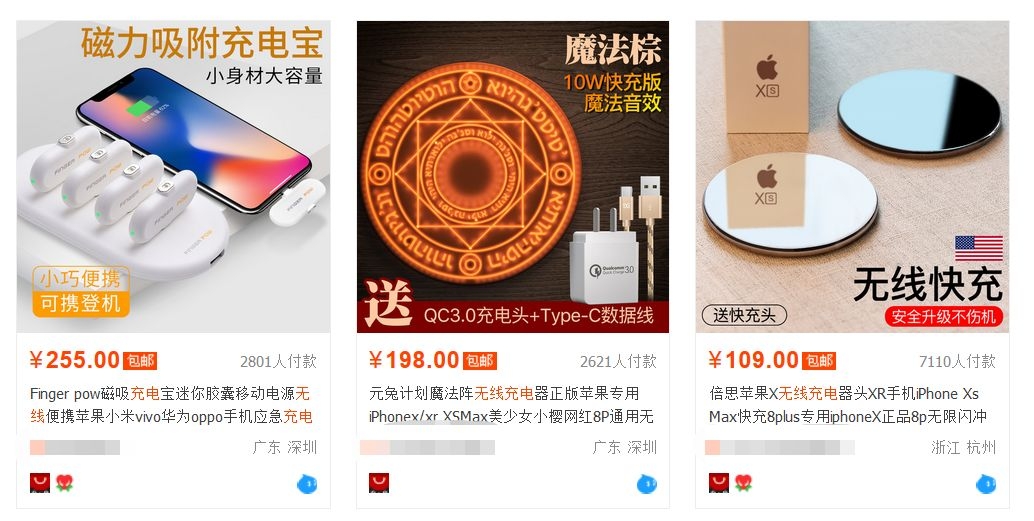Open the 倍思苹果X无线充电器 title link
The width and height of the screenshot is (1034, 521).
point(848,405)
